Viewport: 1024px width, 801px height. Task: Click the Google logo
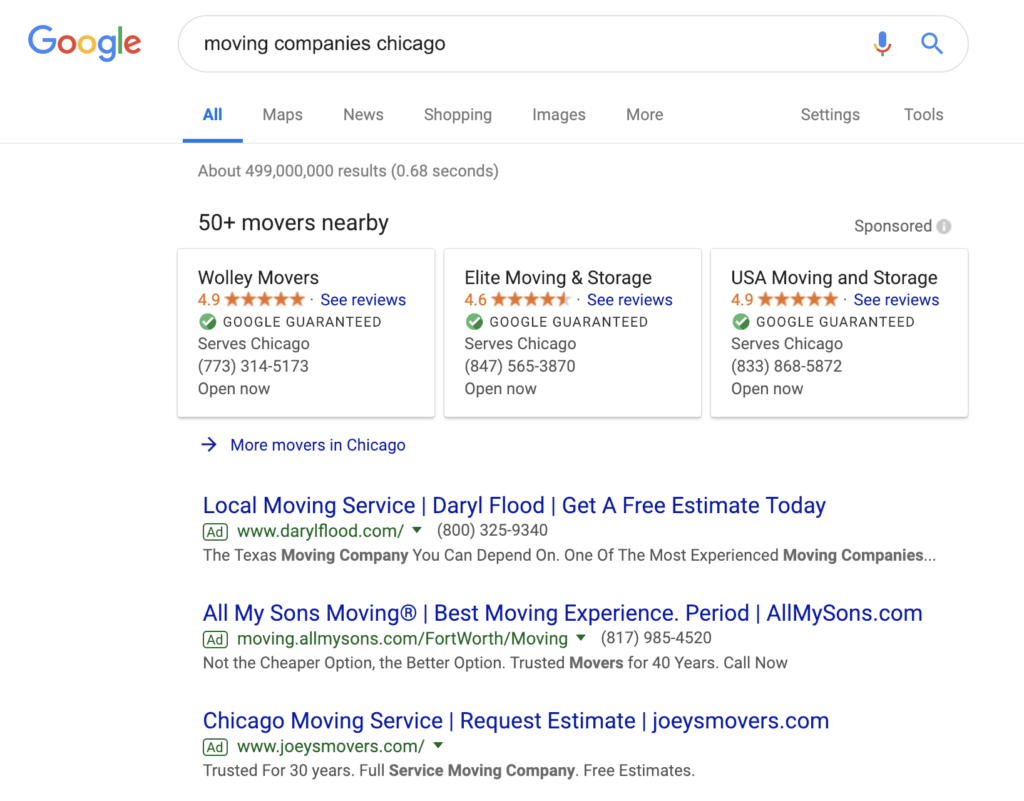pos(84,42)
